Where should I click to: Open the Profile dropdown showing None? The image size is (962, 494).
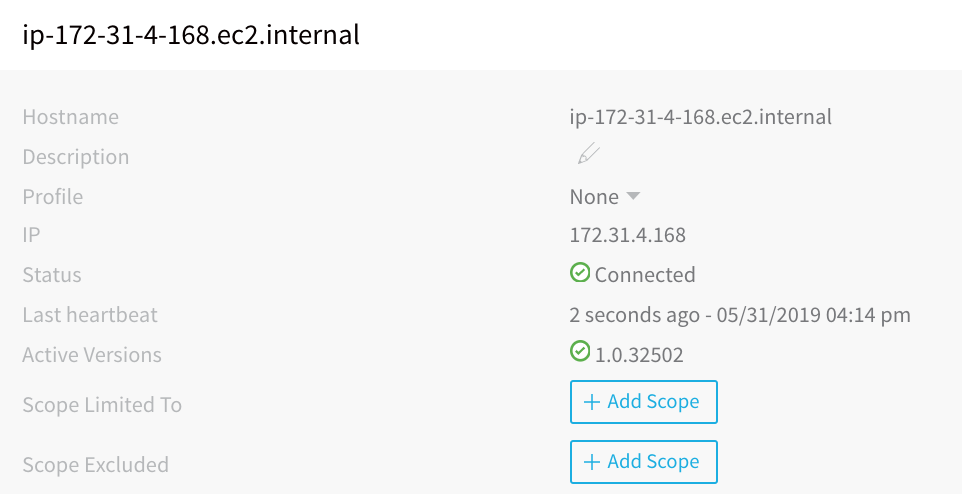[605, 197]
